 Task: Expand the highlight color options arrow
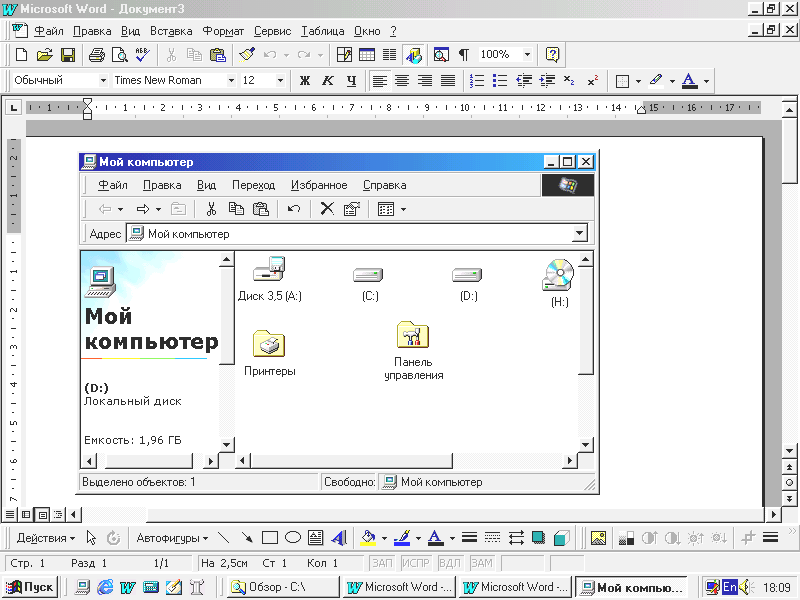click(x=672, y=81)
